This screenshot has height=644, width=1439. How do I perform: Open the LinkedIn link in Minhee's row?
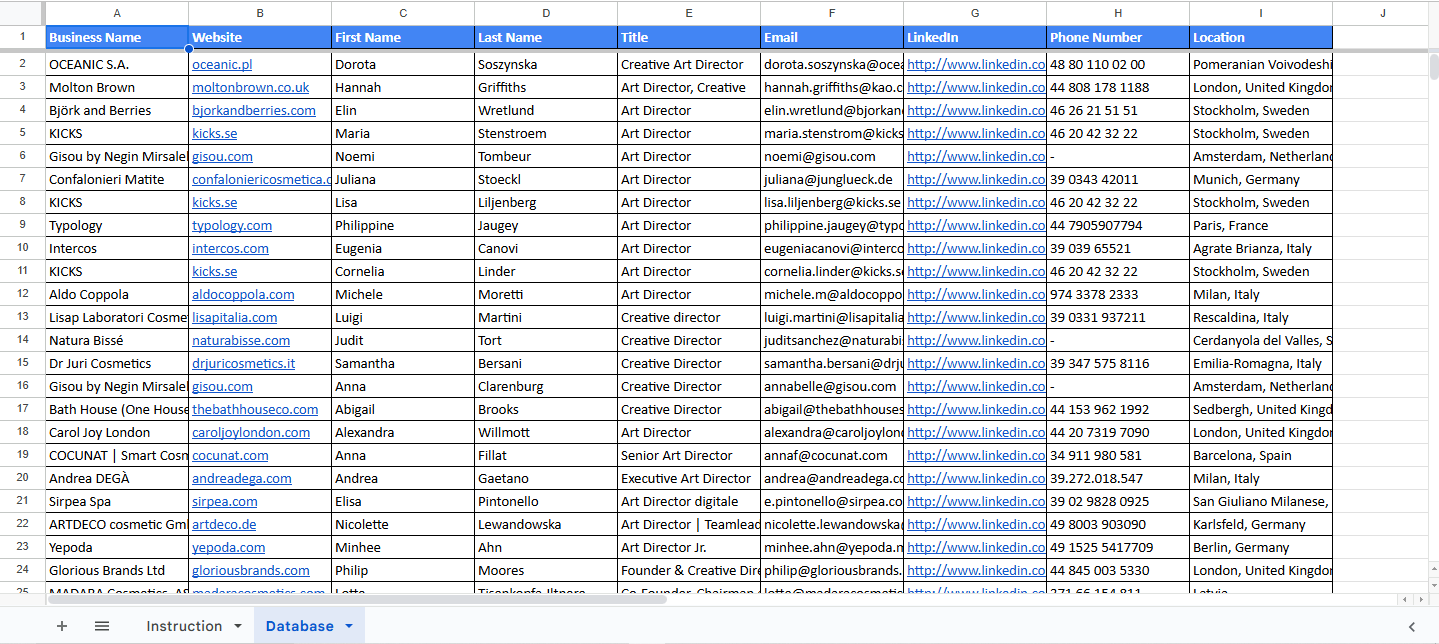976,547
